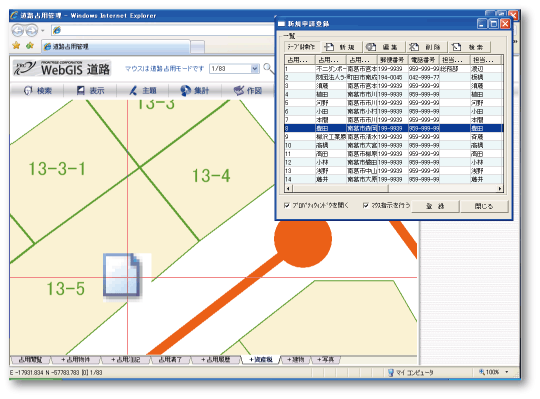This screenshot has height=399, width=540.
Task: Click the IE address bar field
Action: tap(162, 30)
